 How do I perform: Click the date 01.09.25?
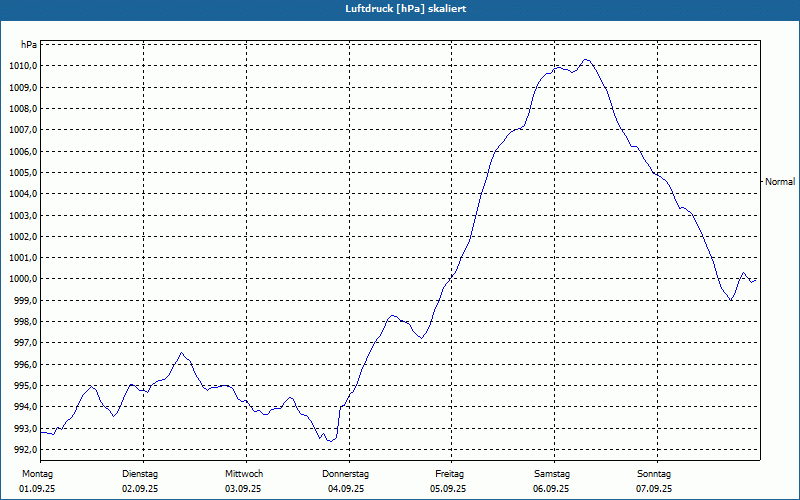coord(37,489)
